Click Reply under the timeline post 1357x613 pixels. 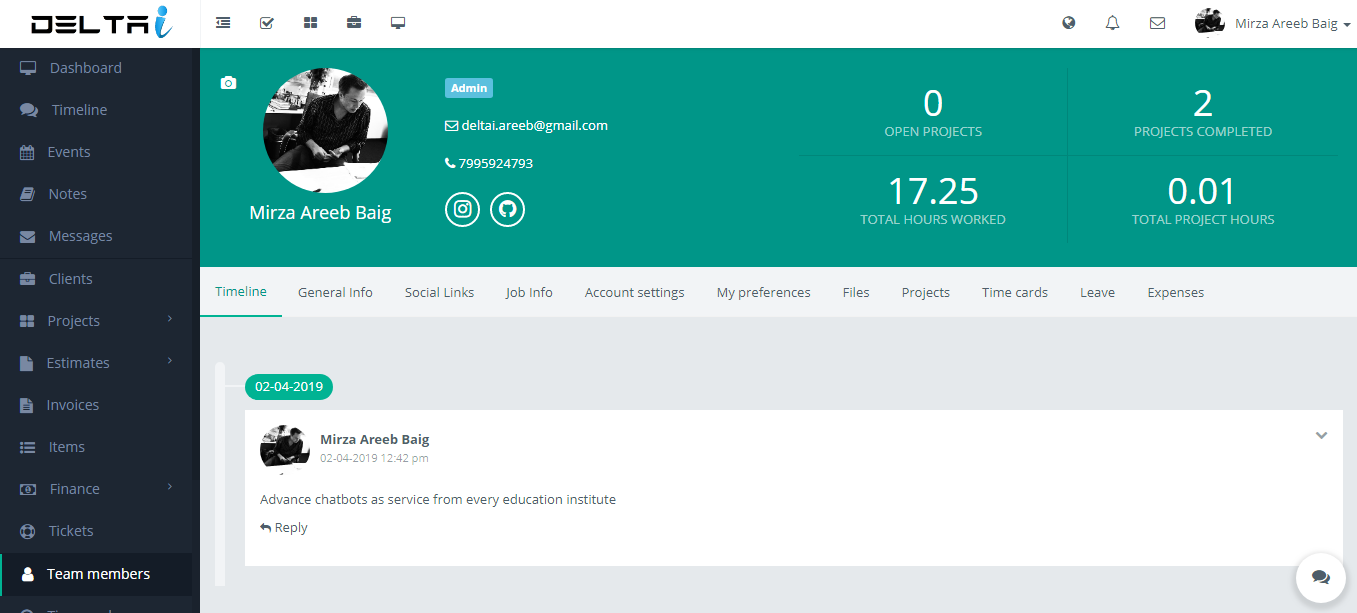[x=284, y=527]
